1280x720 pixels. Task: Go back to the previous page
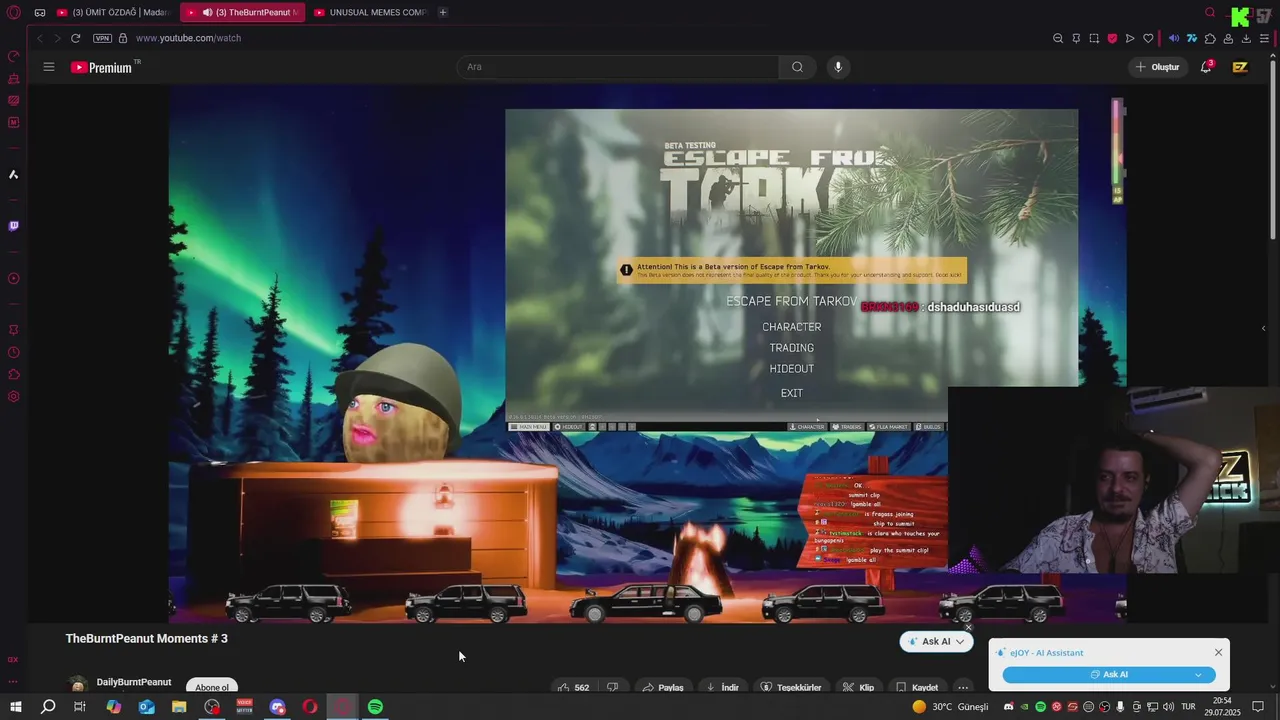pyautogui.click(x=40, y=38)
